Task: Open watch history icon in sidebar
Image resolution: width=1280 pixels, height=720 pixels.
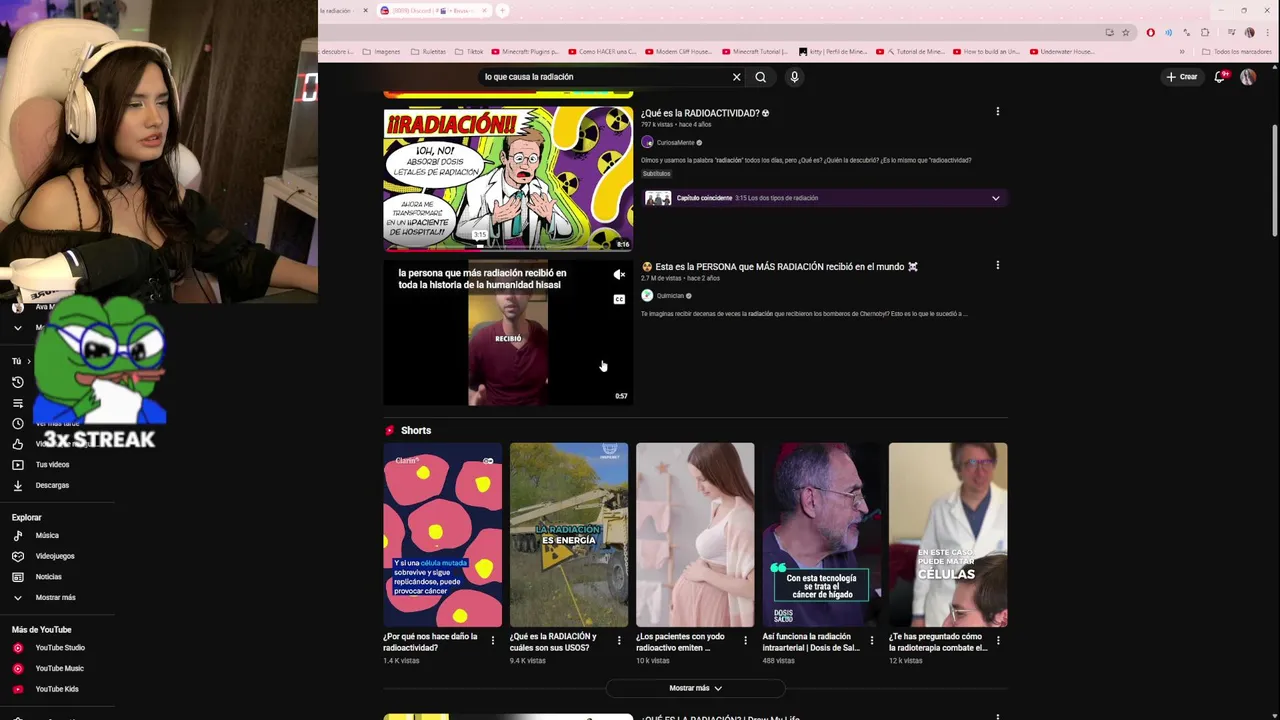Action: click(17, 382)
